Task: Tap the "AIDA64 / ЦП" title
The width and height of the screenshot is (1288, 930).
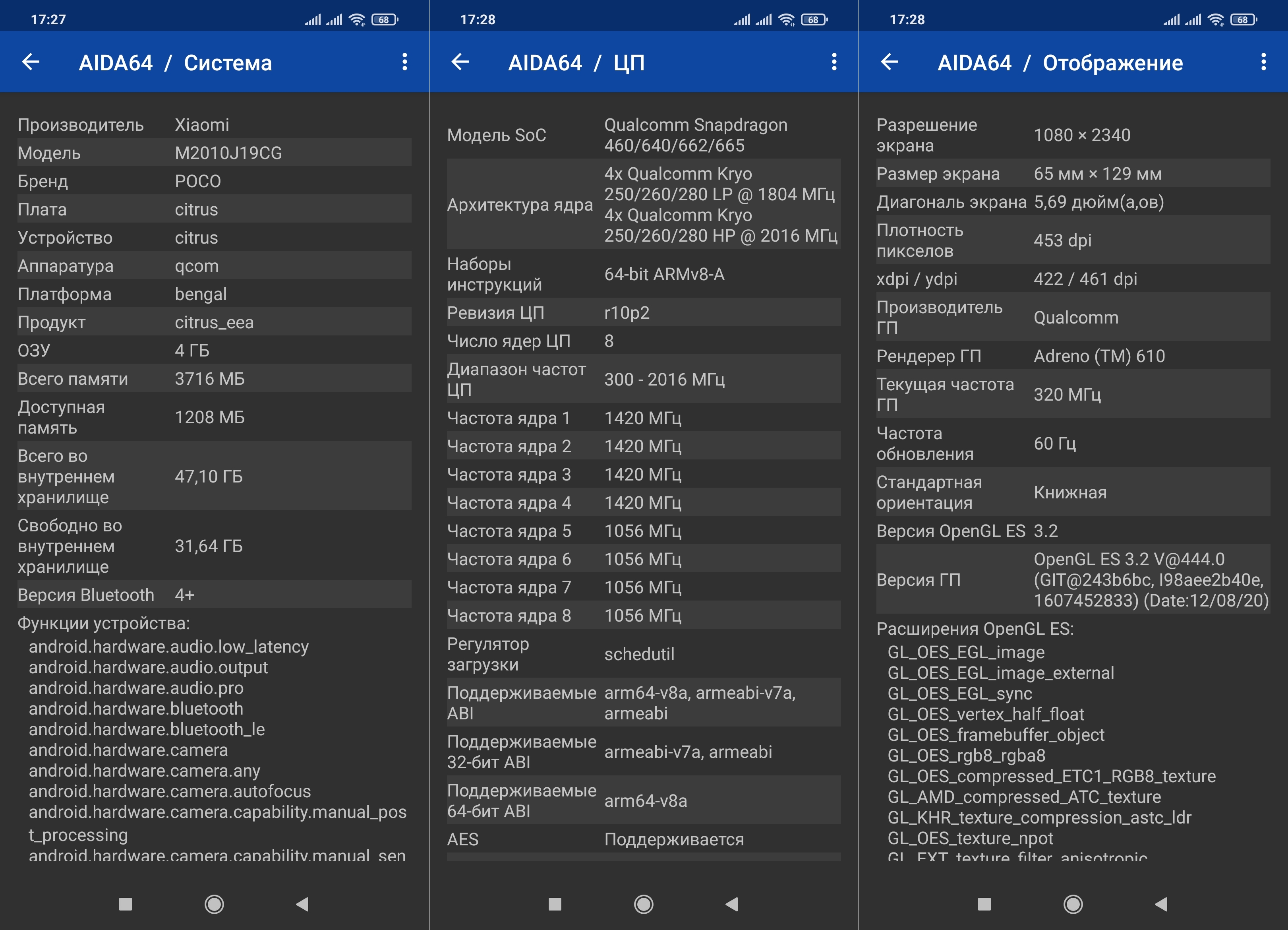Action: pyautogui.click(x=576, y=62)
